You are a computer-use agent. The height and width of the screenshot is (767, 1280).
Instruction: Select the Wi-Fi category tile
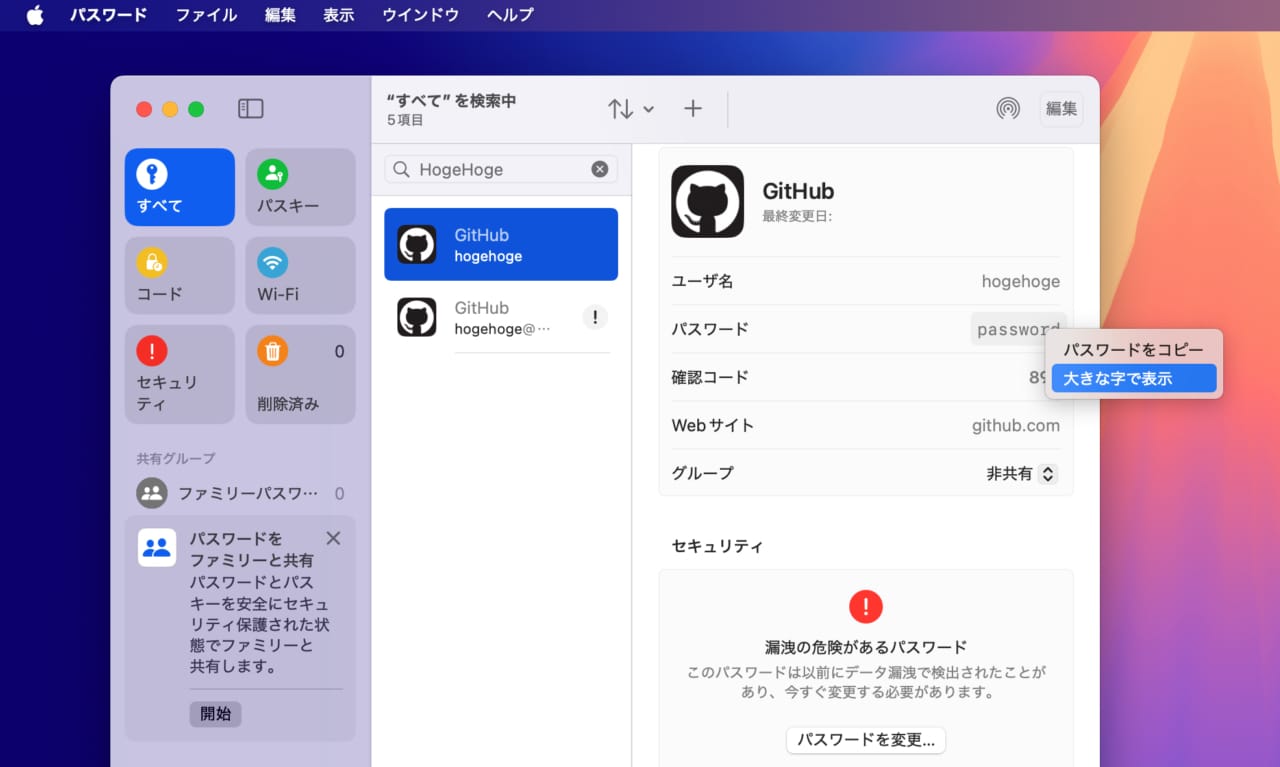(x=300, y=275)
